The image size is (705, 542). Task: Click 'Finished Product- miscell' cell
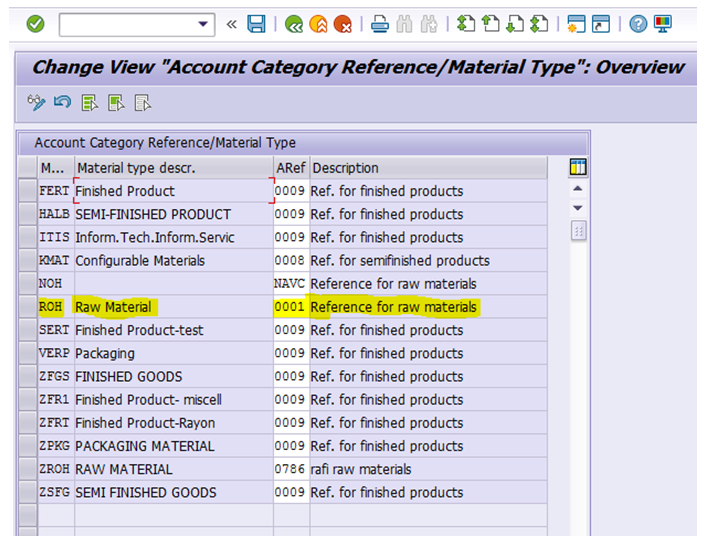[174, 399]
